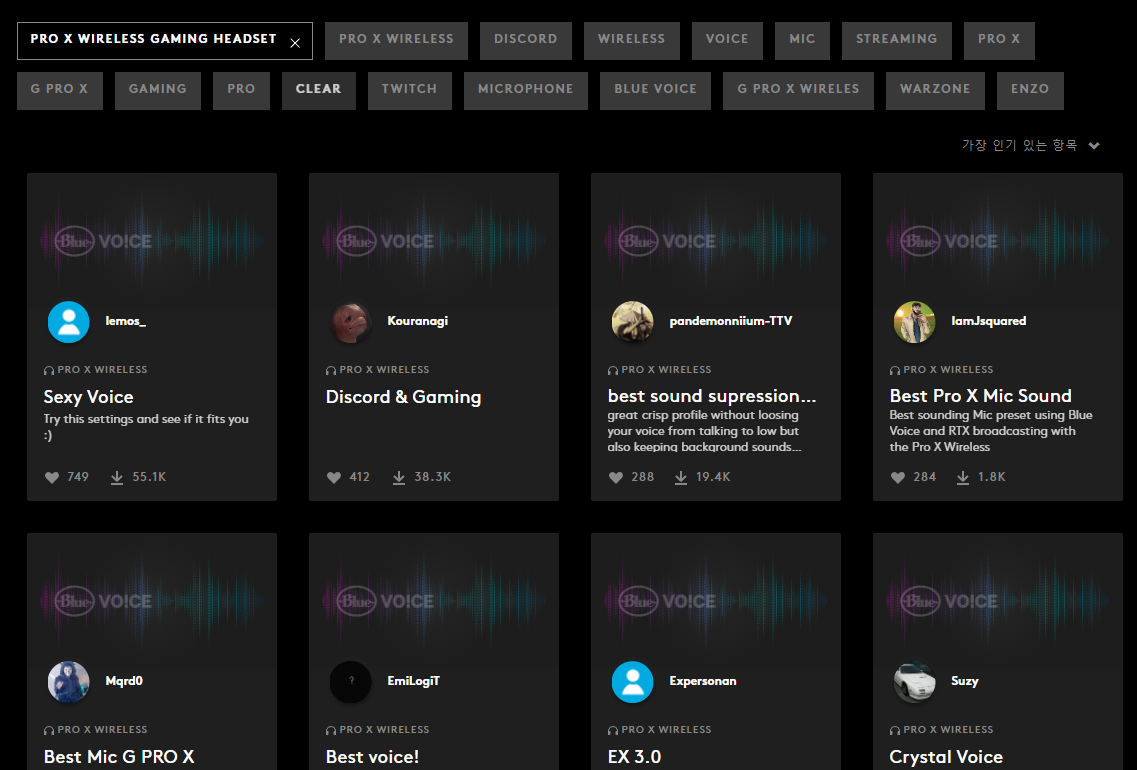The height and width of the screenshot is (770, 1137).
Task: Open the Crystal Voice preset
Action: tap(946, 756)
